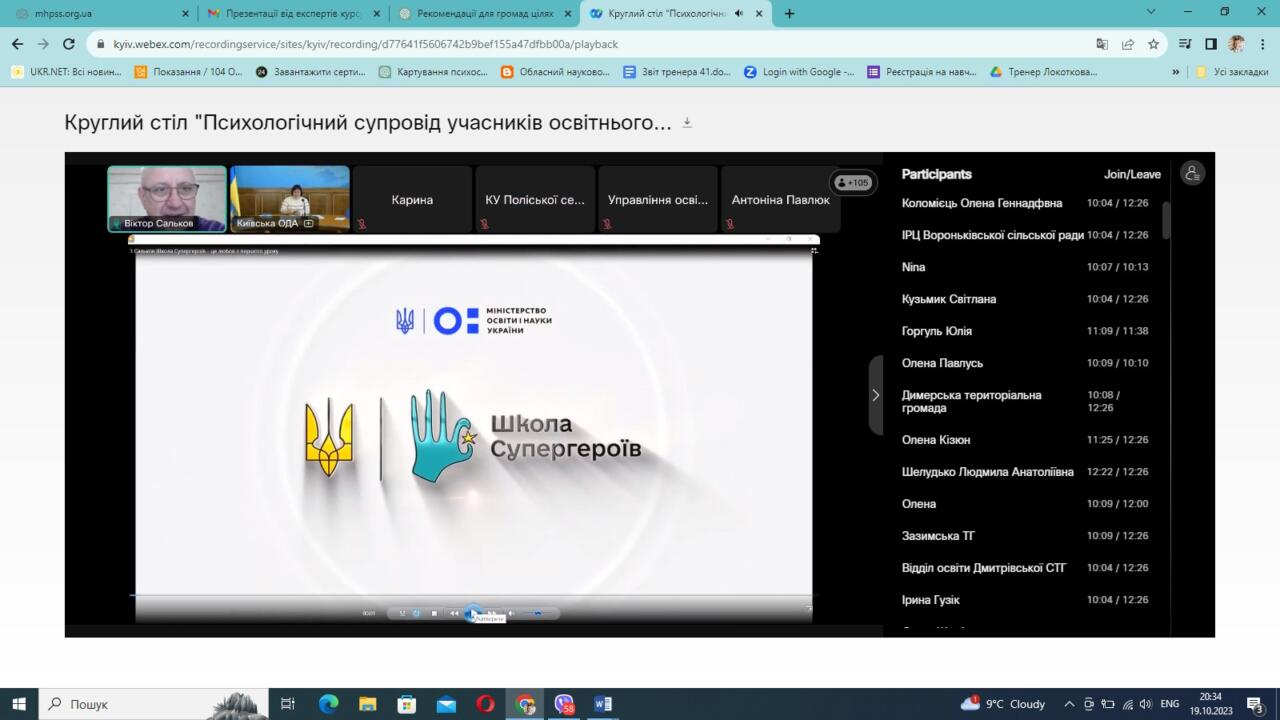
Task: Open the Усі закладки folder
Action: click(x=1232, y=72)
